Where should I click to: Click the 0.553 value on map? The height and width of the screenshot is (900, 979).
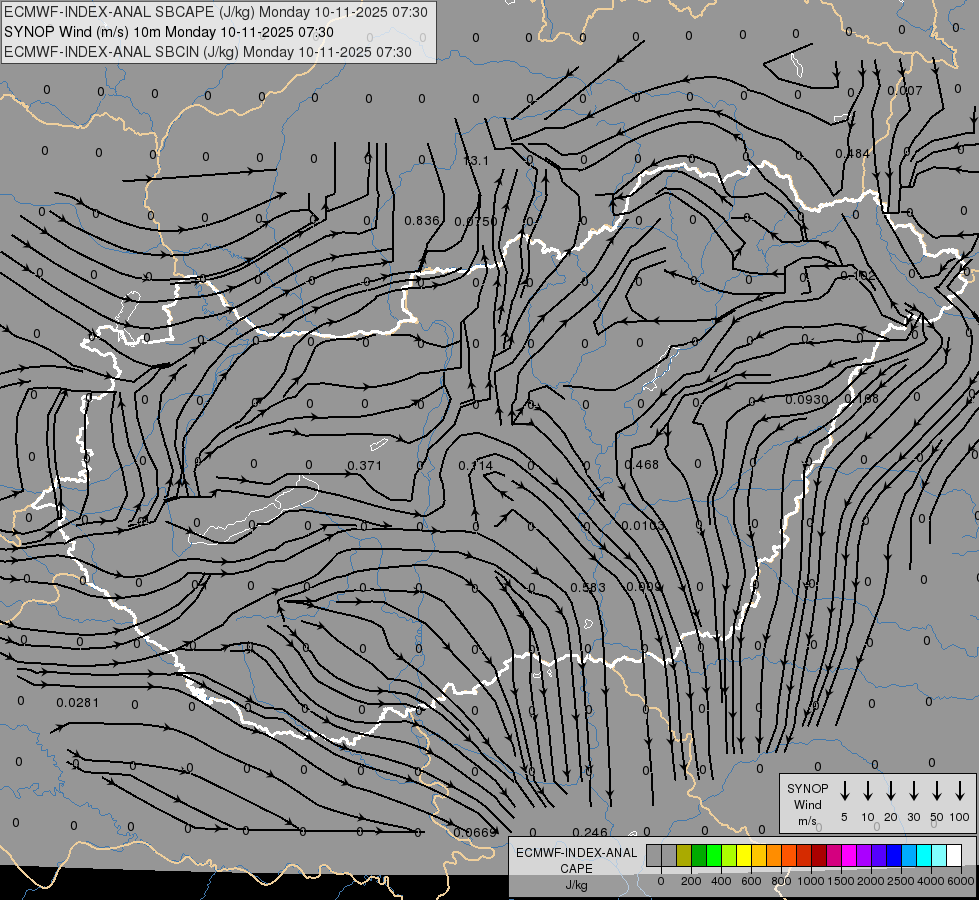pos(588,588)
